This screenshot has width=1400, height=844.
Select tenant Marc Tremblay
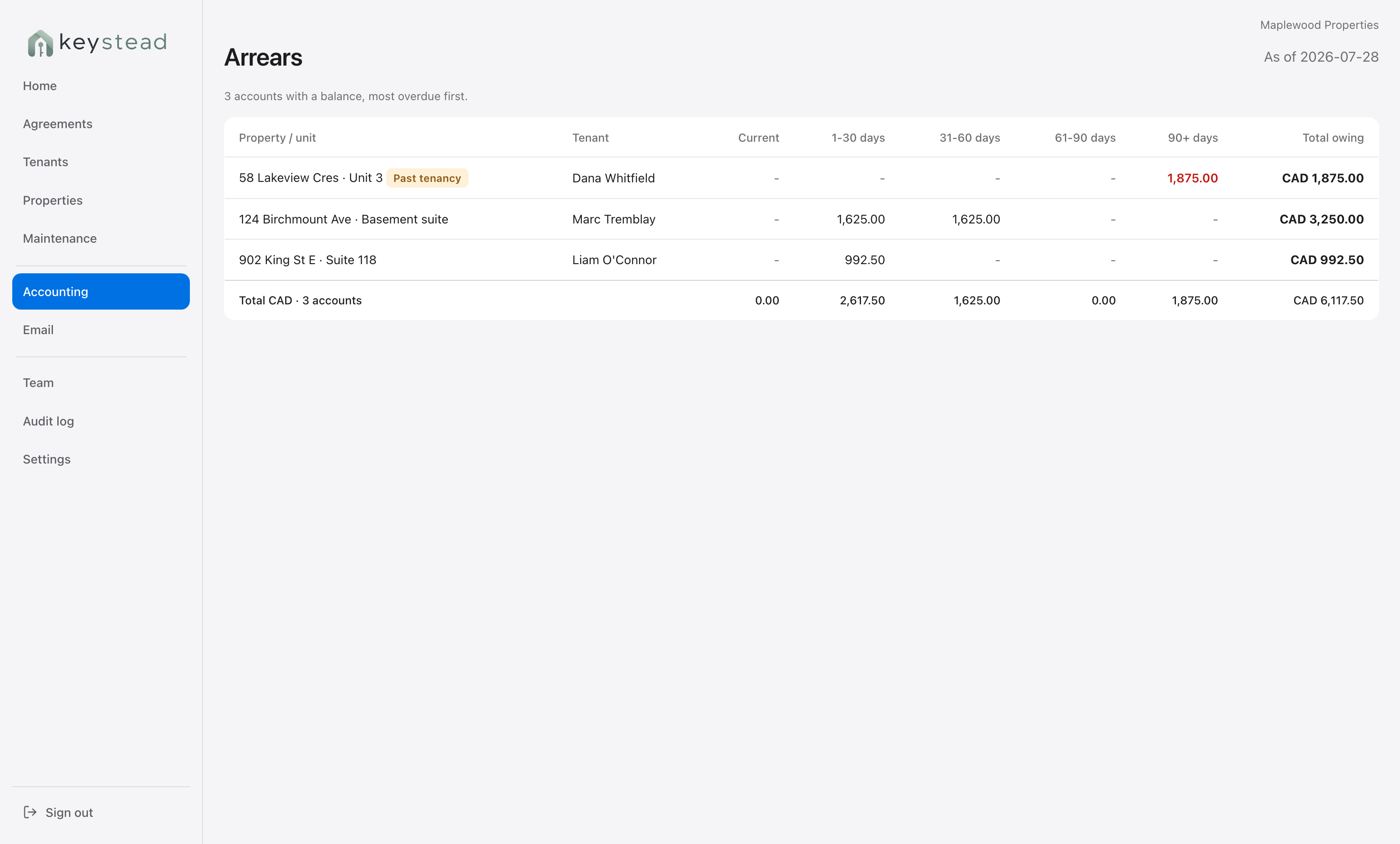tap(614, 219)
